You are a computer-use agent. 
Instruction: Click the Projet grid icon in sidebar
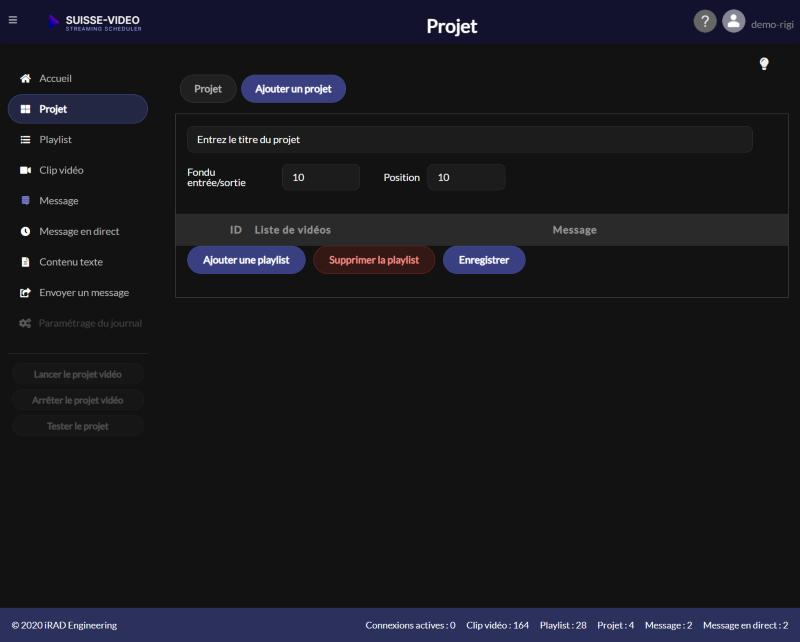[x=25, y=109]
